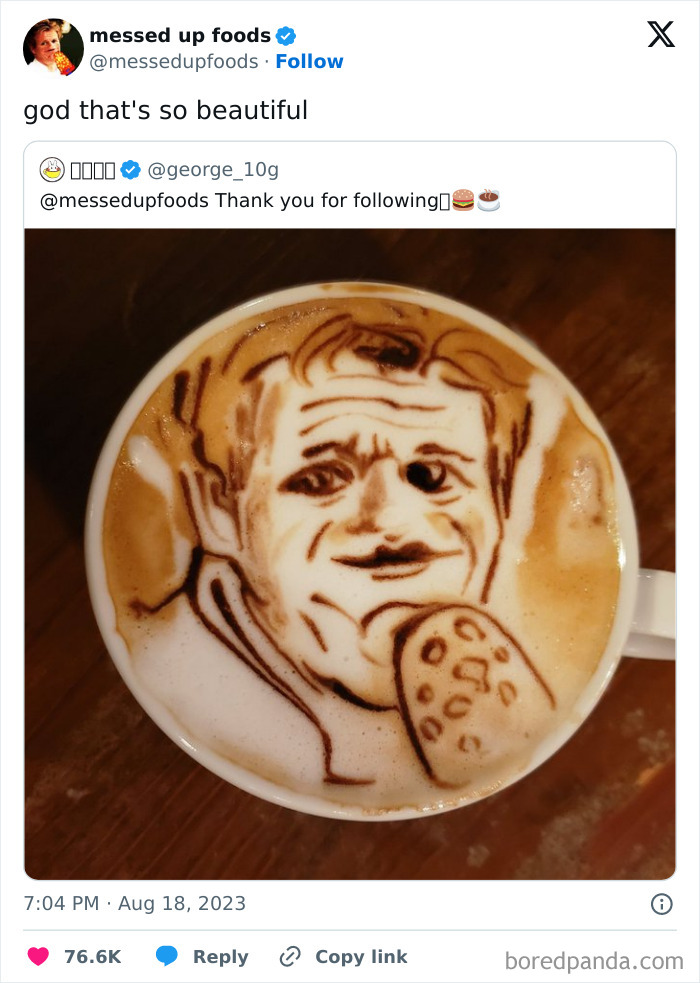
Task: Click the @messedupfoods mention in quoted tweet
Action: click(124, 201)
